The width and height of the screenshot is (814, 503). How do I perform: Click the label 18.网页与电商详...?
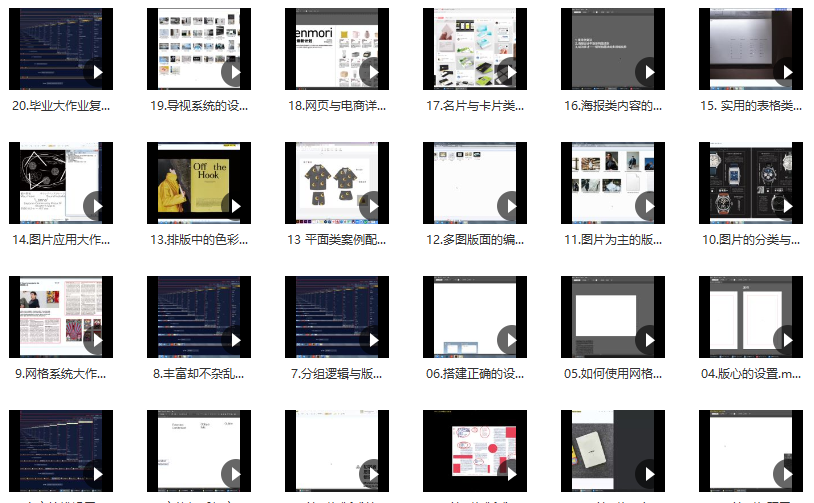[x=337, y=106]
